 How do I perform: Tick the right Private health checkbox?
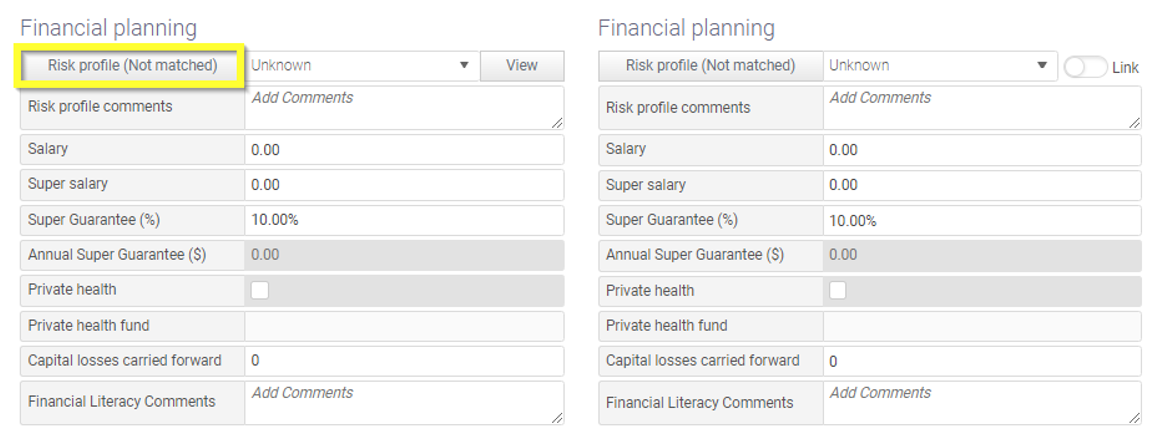pyautogui.click(x=838, y=290)
